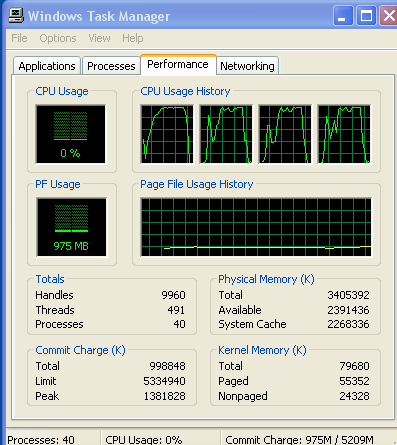Image resolution: width=397 pixels, height=445 pixels.
Task: Close the Windows Task Manager window
Action: click(389, 16)
